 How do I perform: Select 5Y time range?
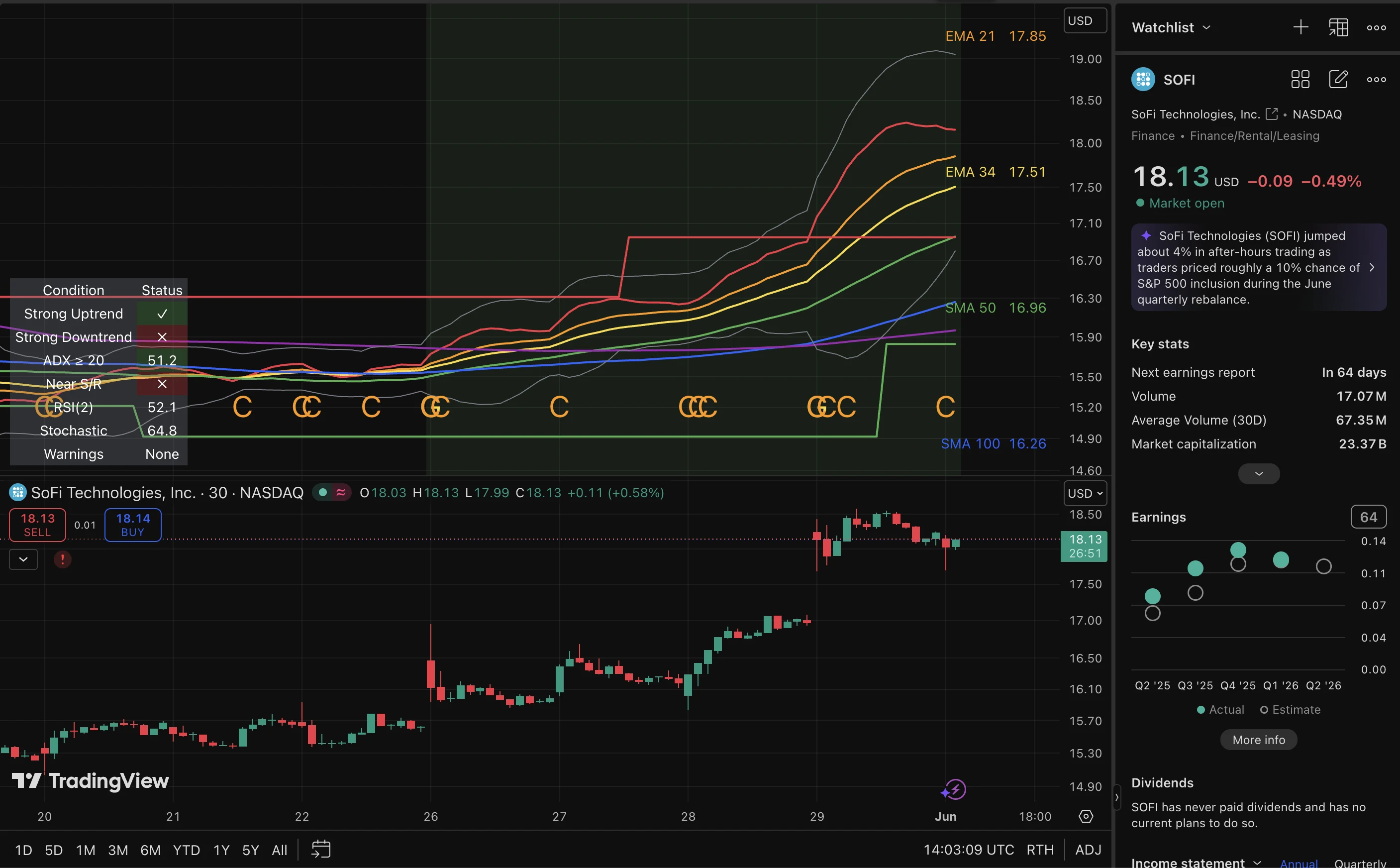251,850
